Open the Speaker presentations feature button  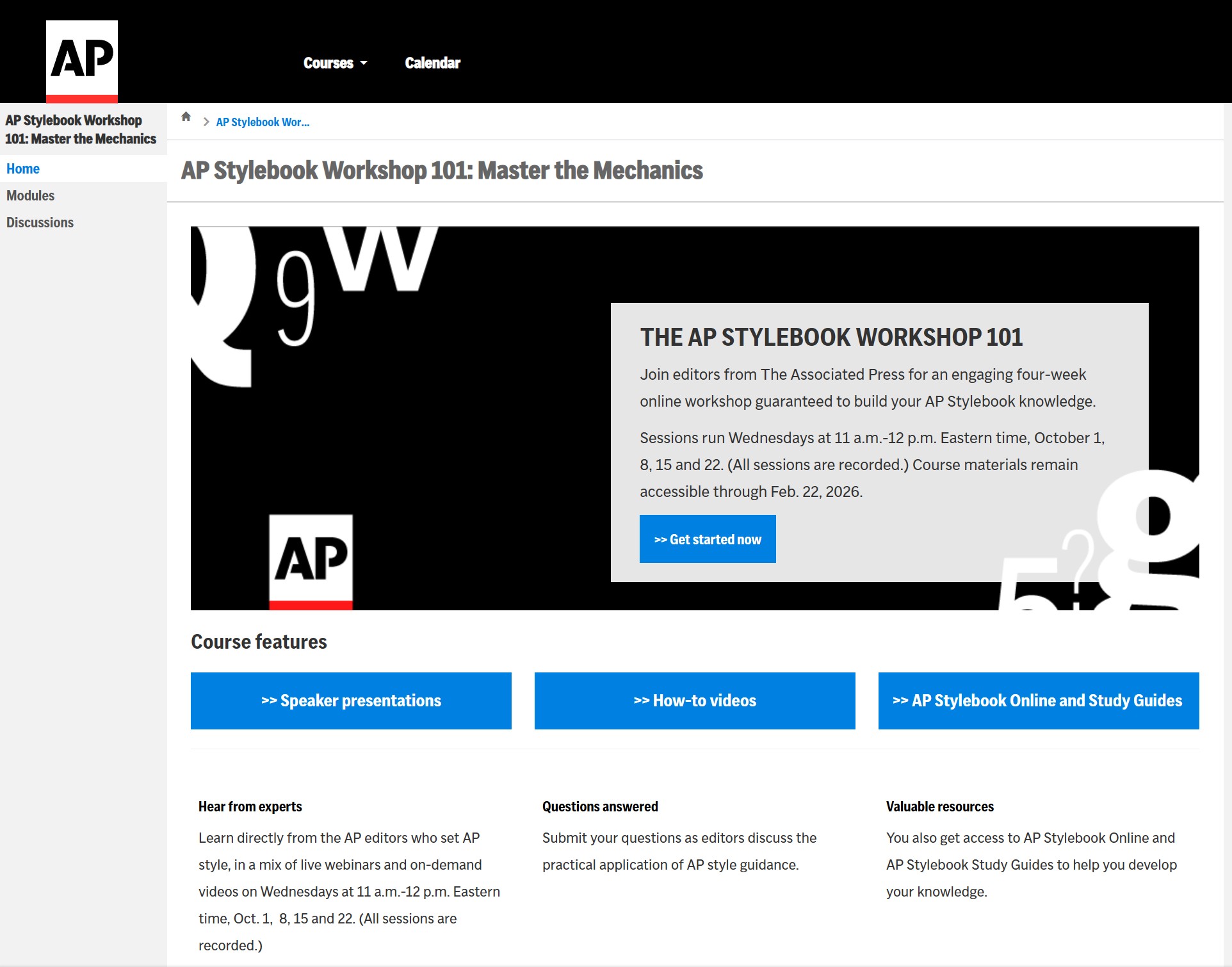coord(351,701)
